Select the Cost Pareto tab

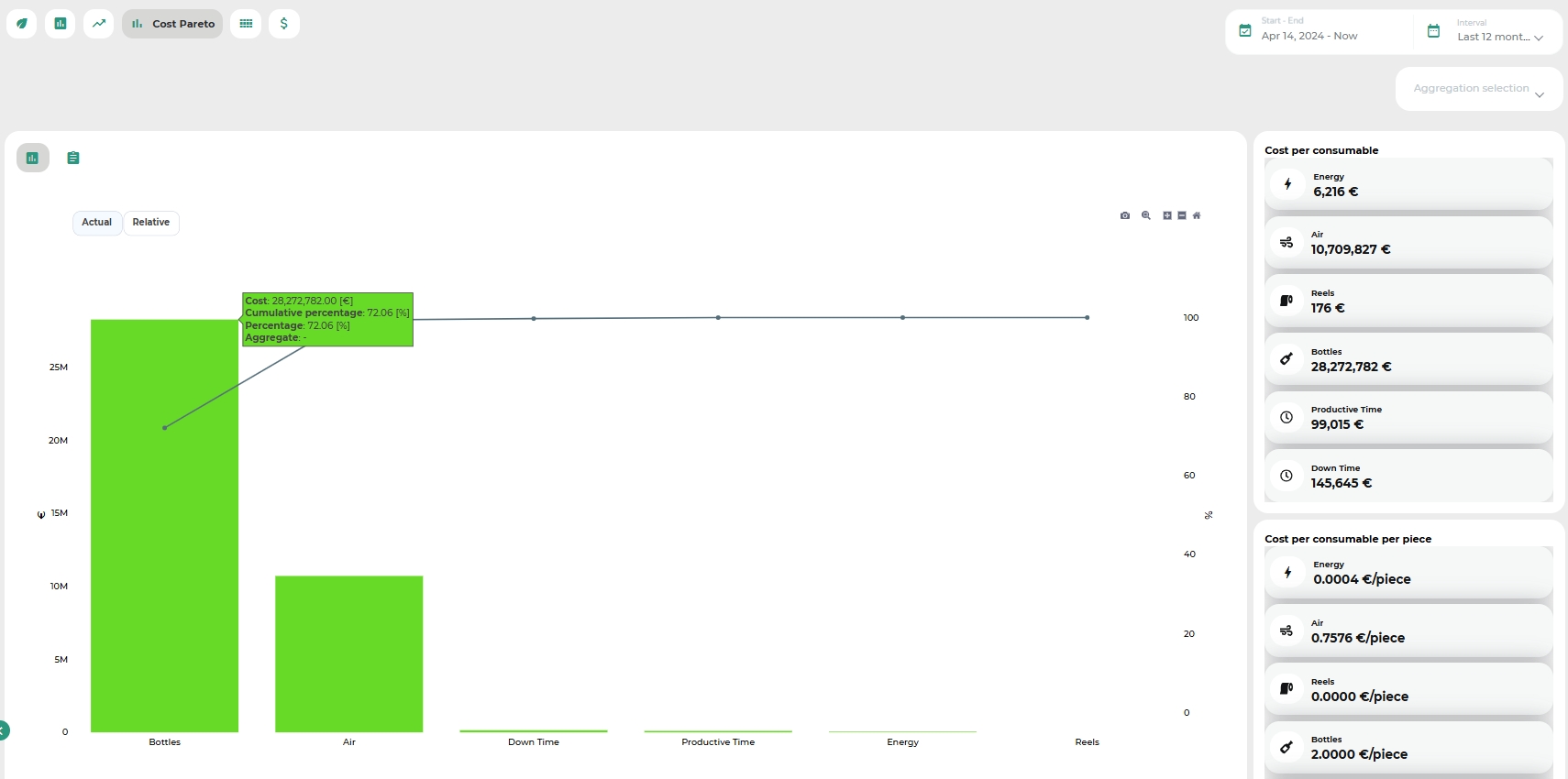click(172, 24)
